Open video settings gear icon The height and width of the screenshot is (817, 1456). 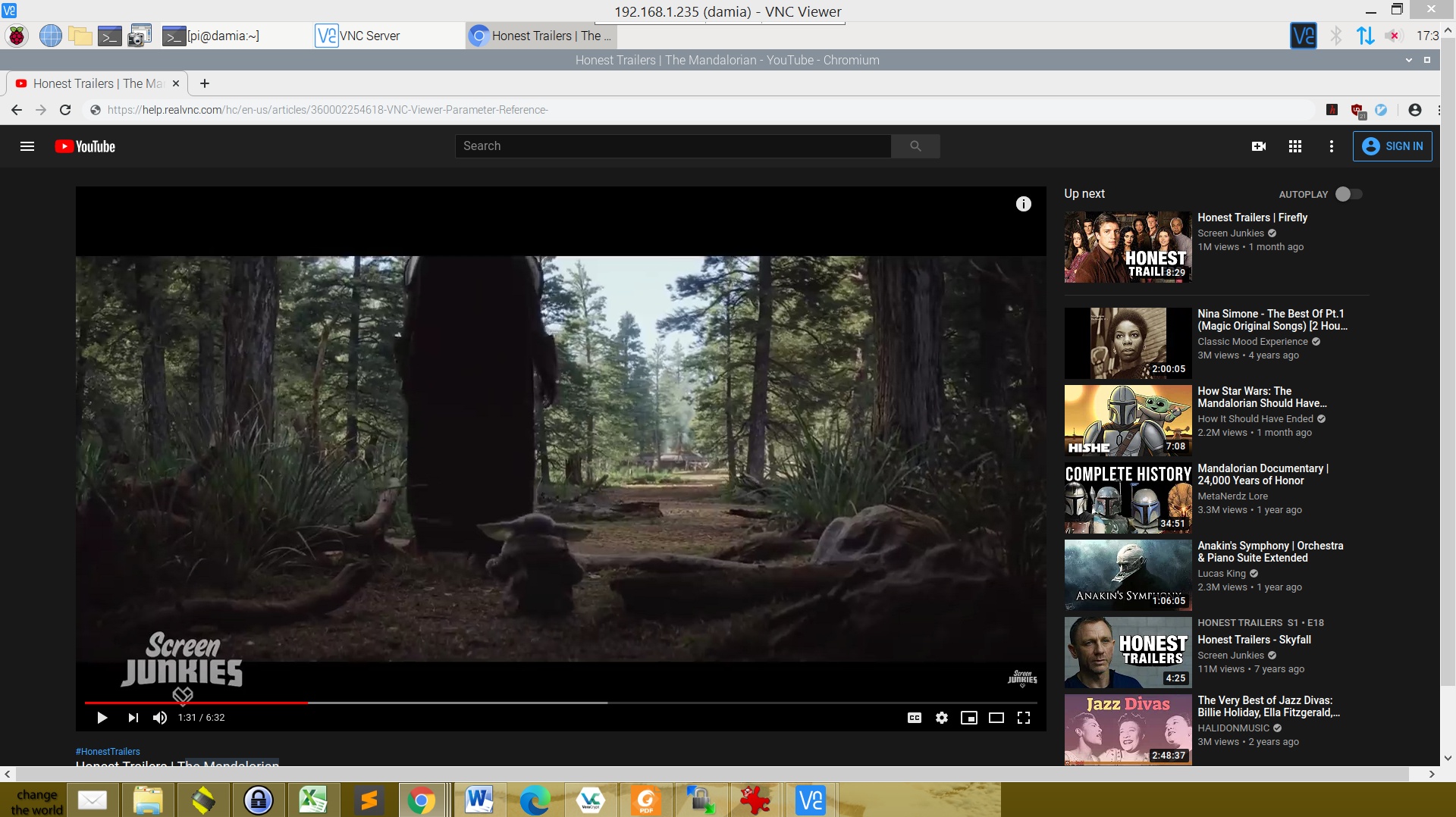[x=942, y=718]
